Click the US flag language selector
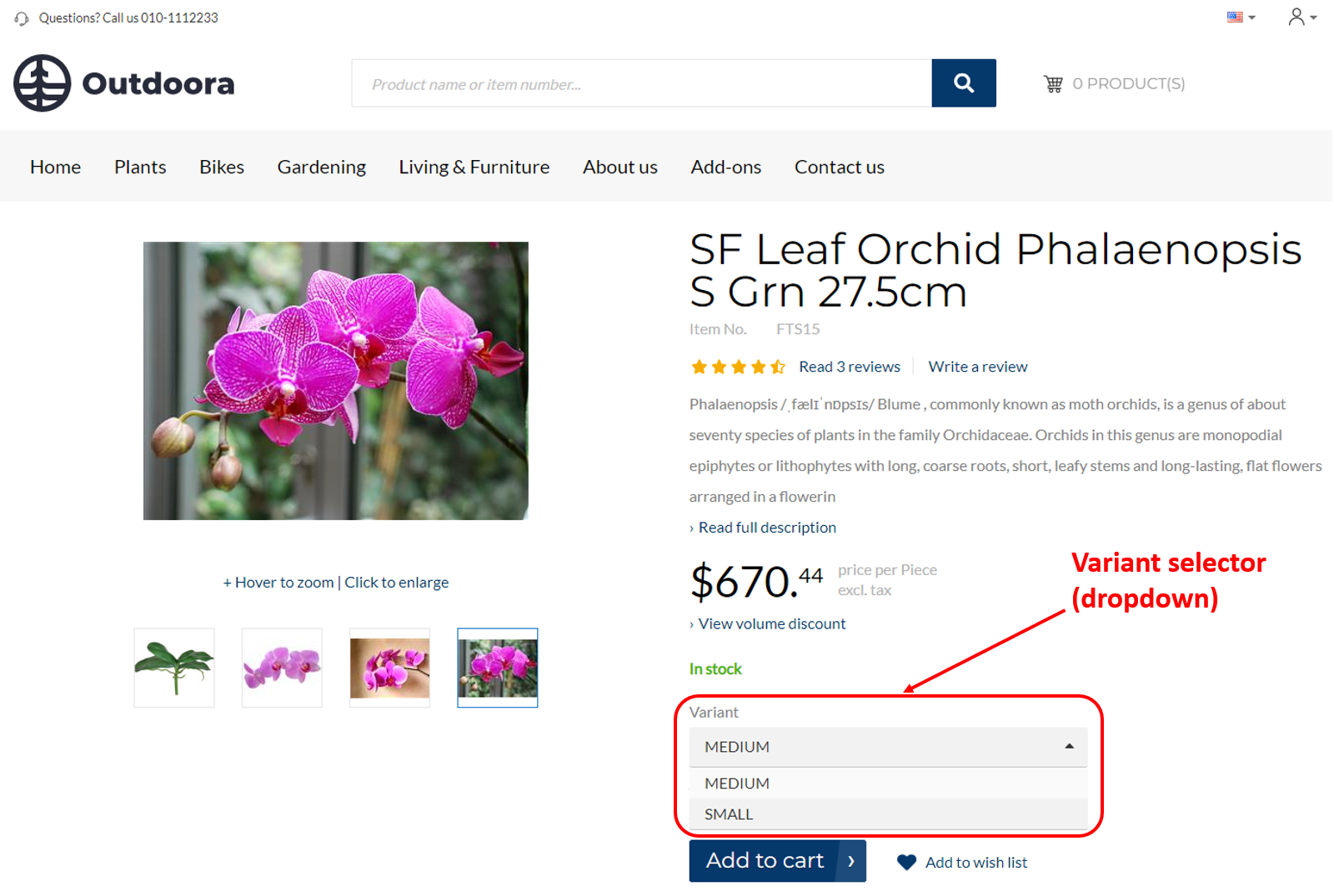The width and height of the screenshot is (1334, 896). click(1240, 18)
